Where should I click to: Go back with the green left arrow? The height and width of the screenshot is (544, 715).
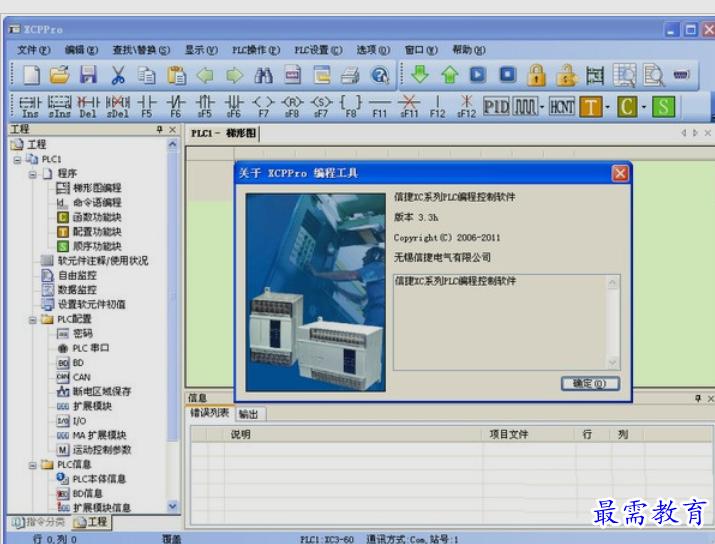(x=205, y=75)
